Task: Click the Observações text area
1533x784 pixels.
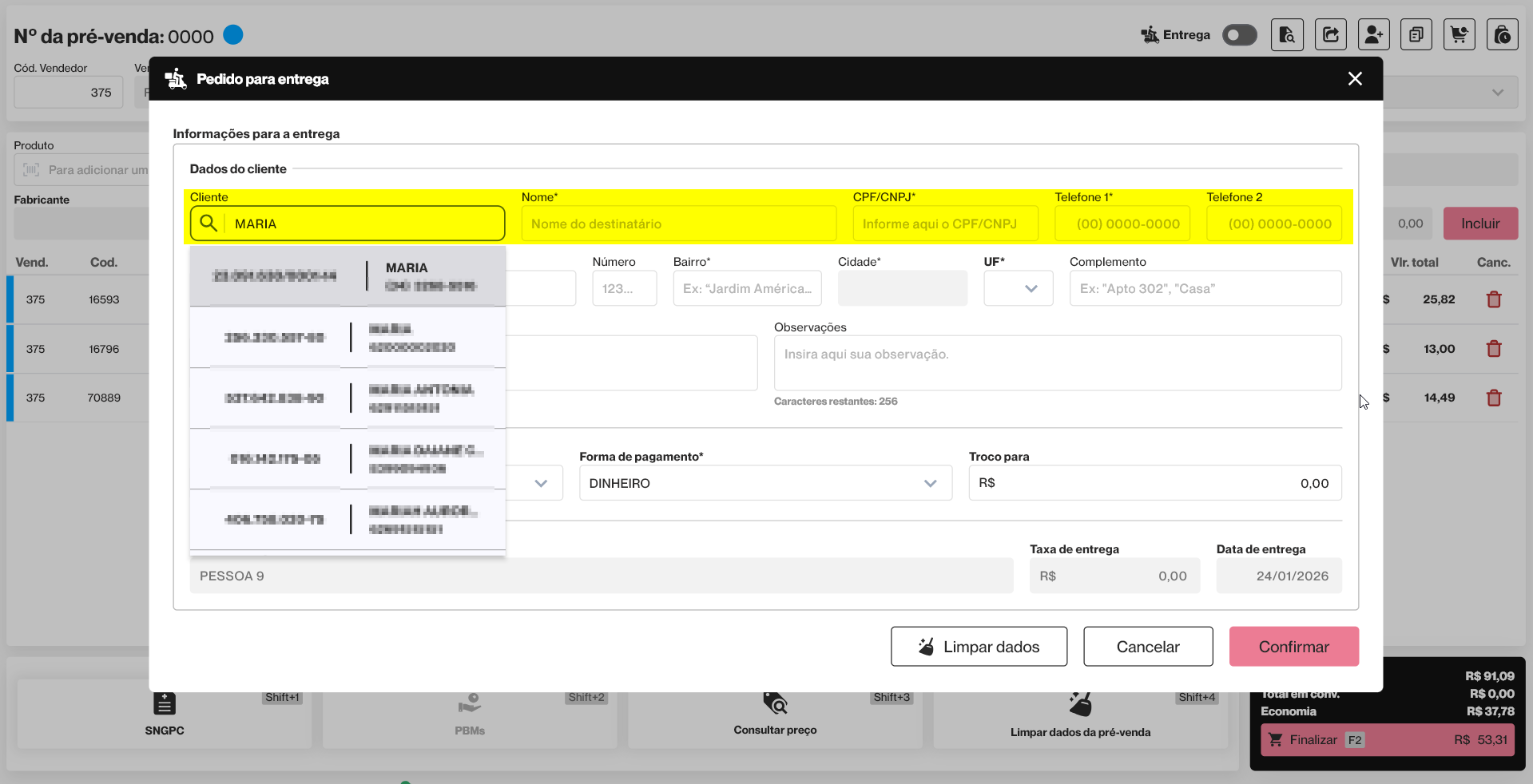Action: pos(1057,363)
